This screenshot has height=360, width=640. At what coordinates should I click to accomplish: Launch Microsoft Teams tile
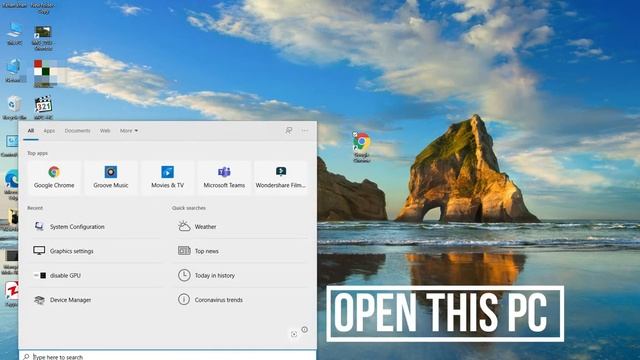224,178
